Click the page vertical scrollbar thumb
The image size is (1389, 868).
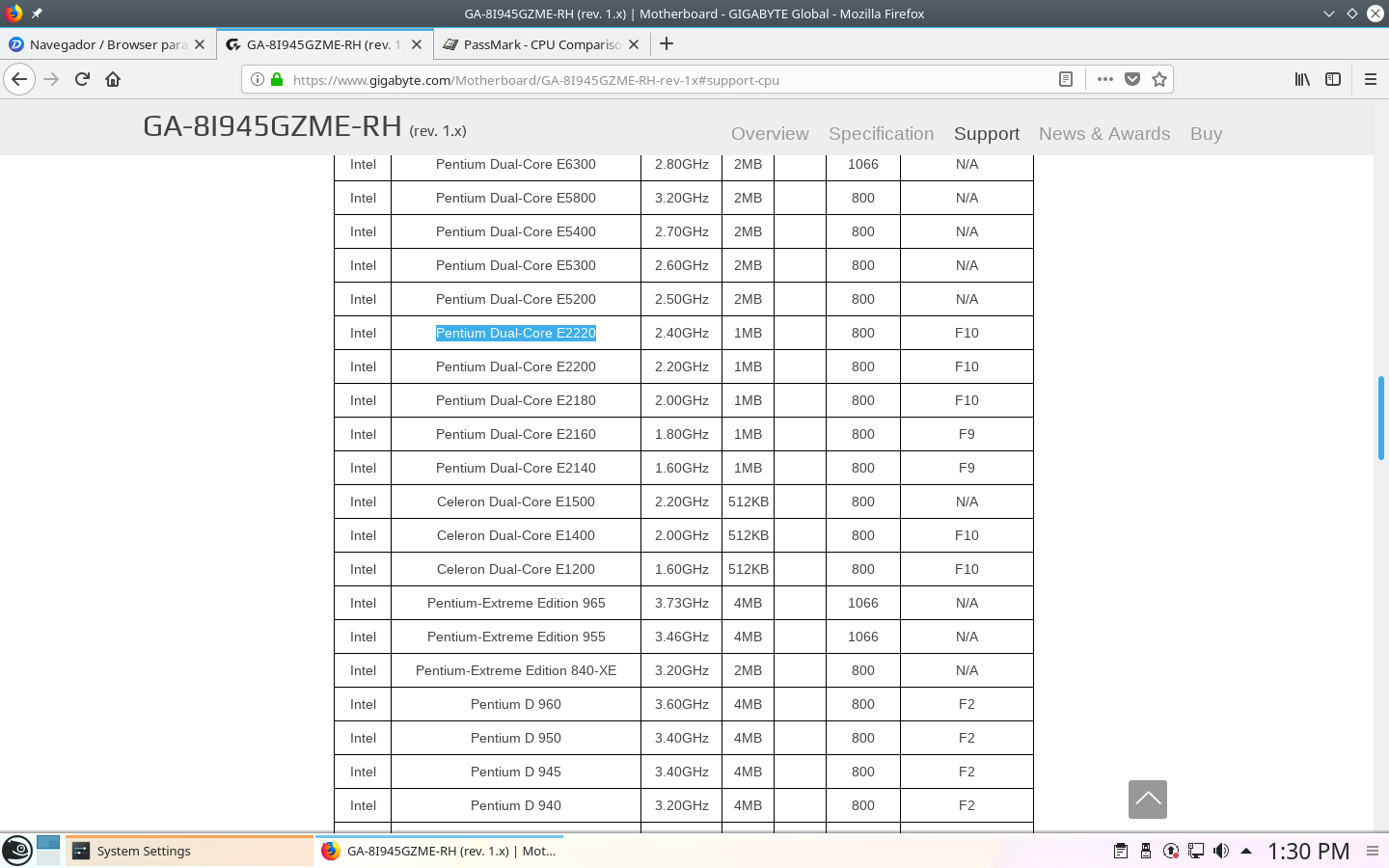click(x=1381, y=418)
